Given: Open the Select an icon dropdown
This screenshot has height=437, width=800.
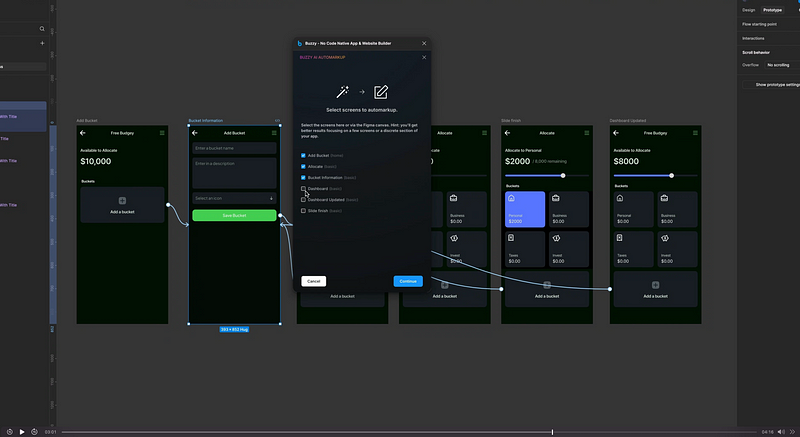Looking at the screenshot, I should coord(234,198).
